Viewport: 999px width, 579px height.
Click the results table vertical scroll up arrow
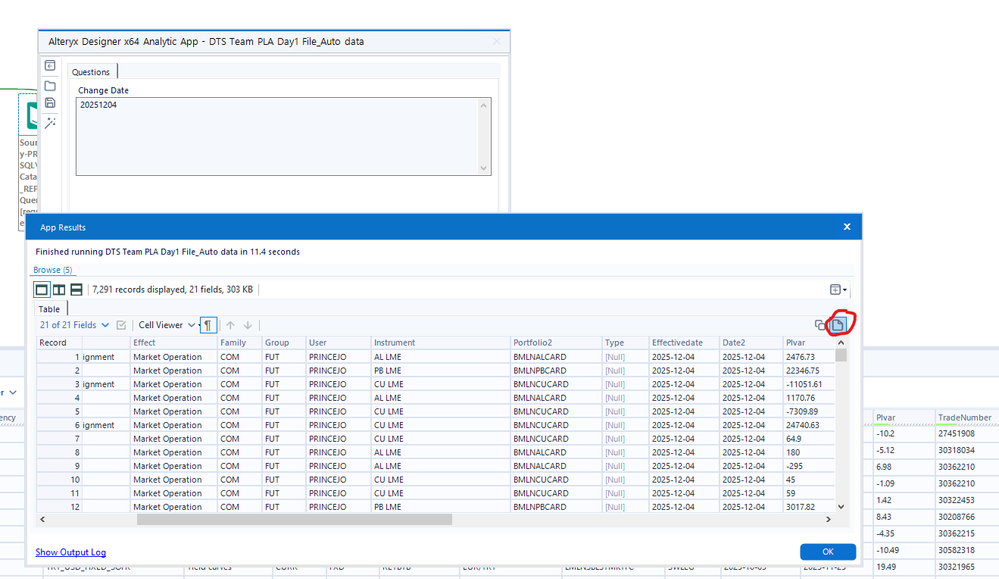point(841,343)
